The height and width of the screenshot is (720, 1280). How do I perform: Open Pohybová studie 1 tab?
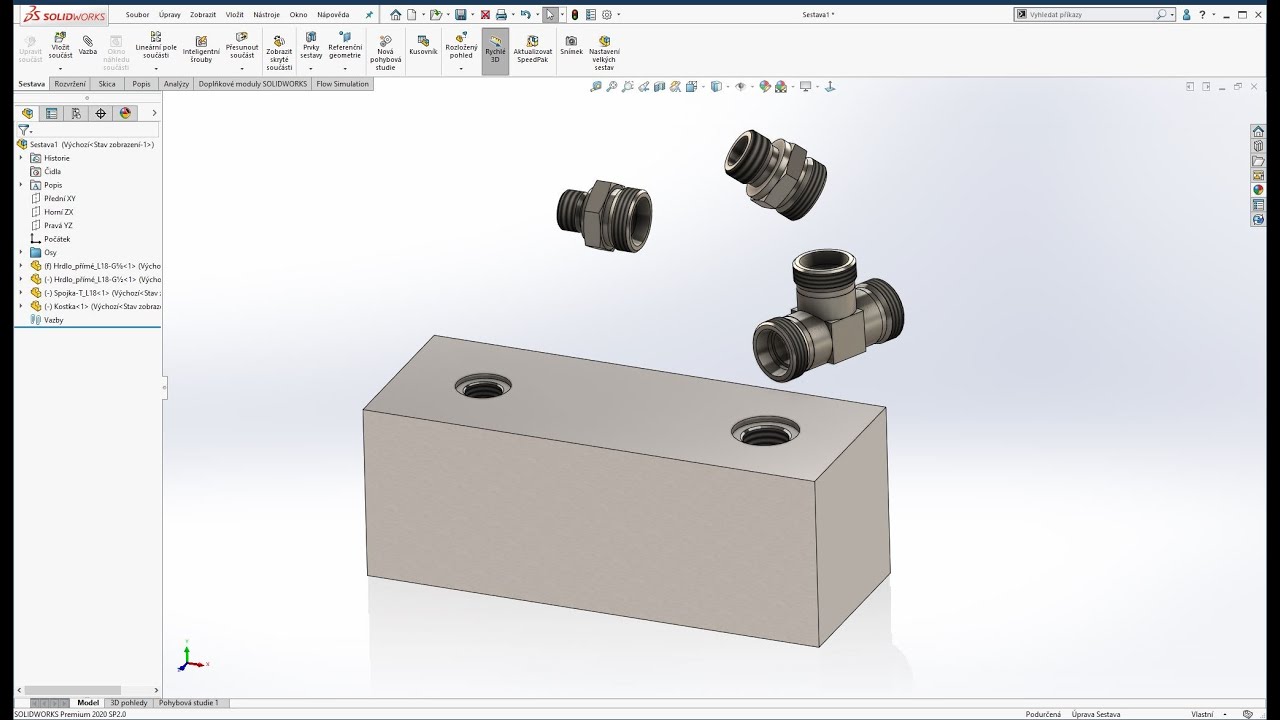coord(189,703)
